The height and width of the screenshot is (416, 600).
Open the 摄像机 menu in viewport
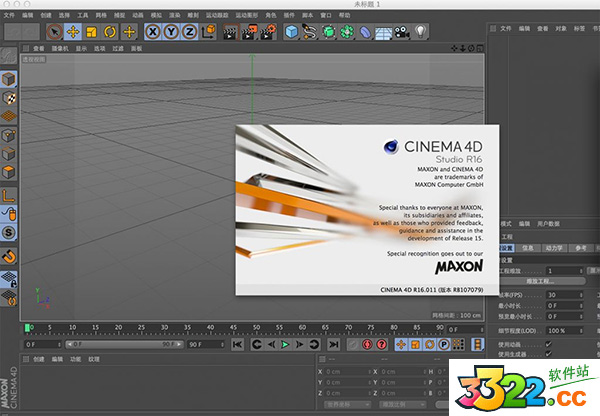61,47
